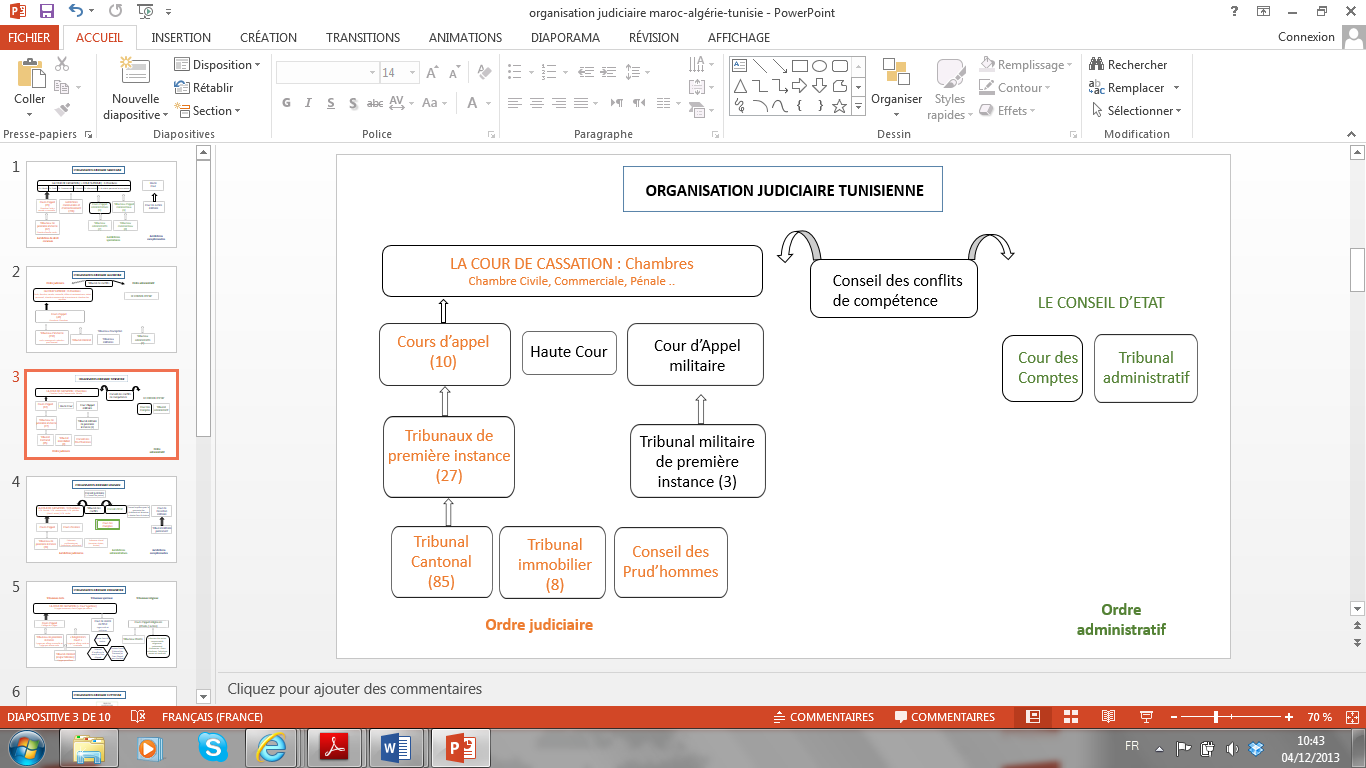
Task: Open Skype from the Windows taskbar
Action: 212,747
